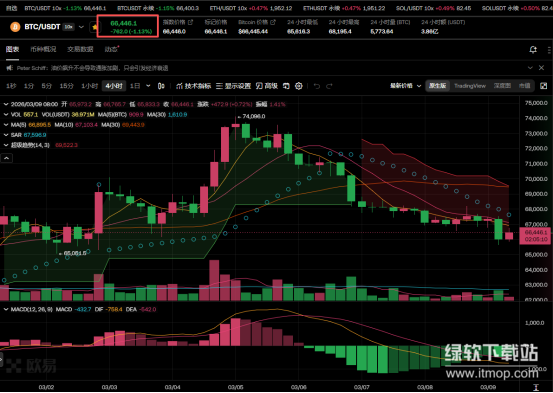553x393 pixels.
Task: Select the 交易数据 tab
Action: 80,49
